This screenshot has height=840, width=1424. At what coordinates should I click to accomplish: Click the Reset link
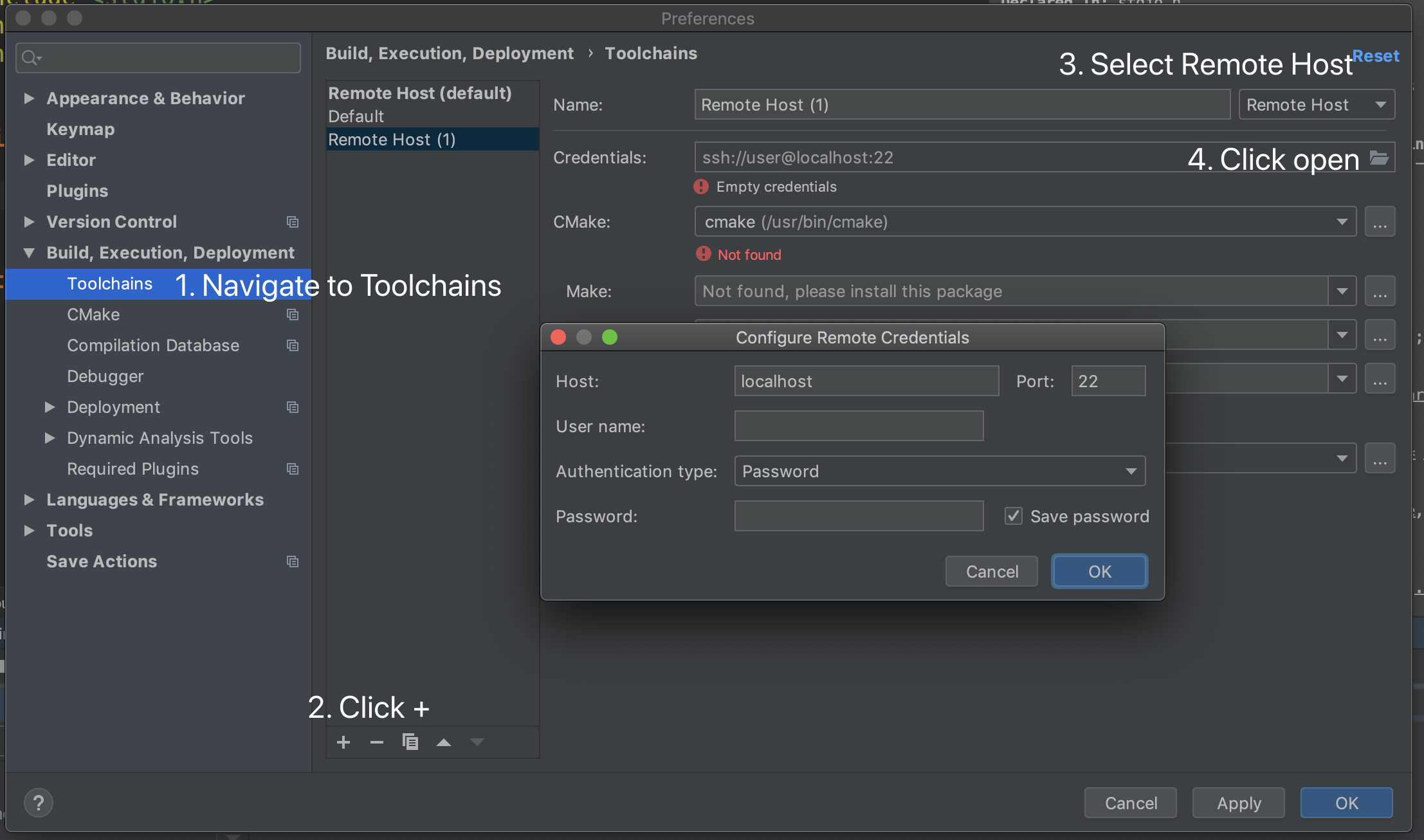[x=1376, y=56]
